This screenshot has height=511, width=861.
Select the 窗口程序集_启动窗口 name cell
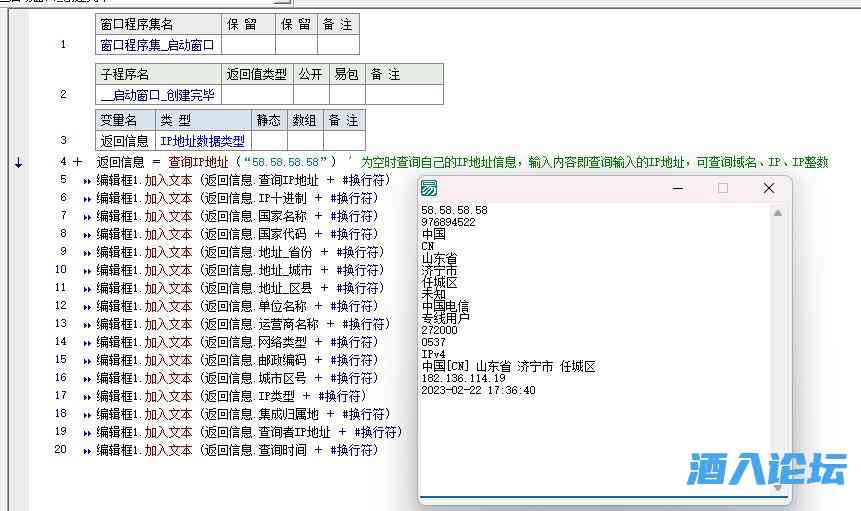point(158,45)
